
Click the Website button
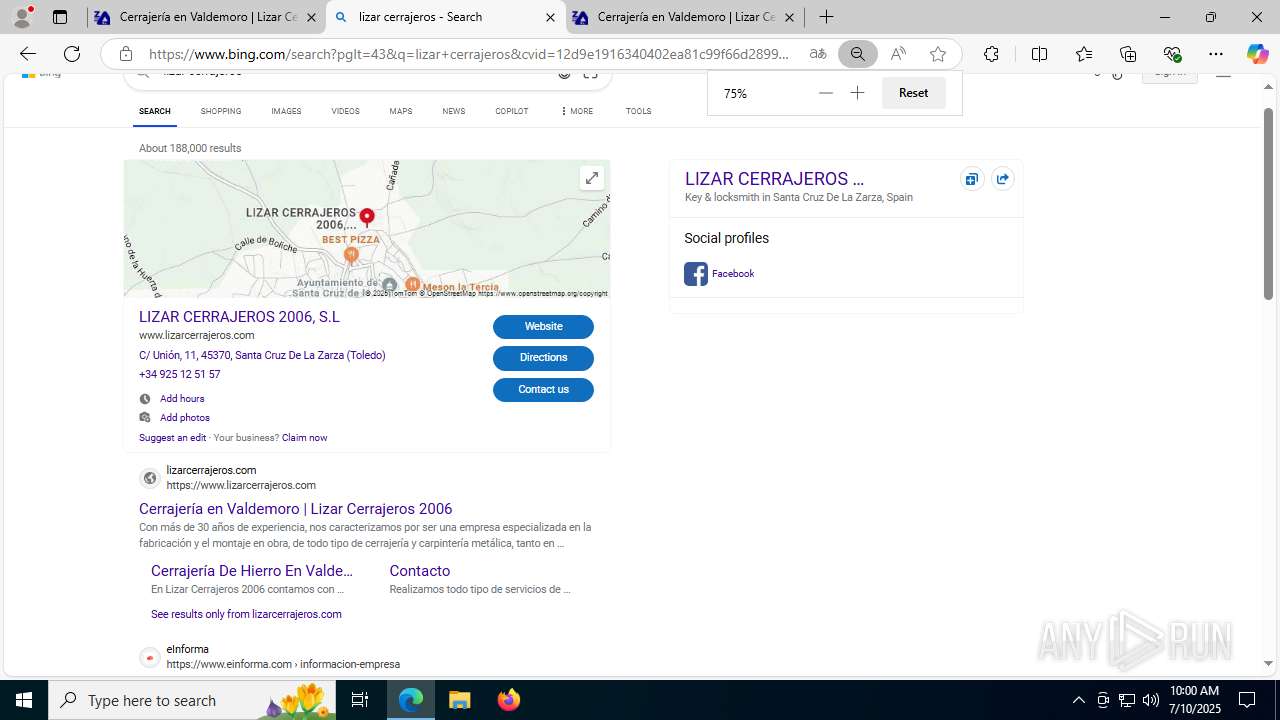tap(543, 327)
